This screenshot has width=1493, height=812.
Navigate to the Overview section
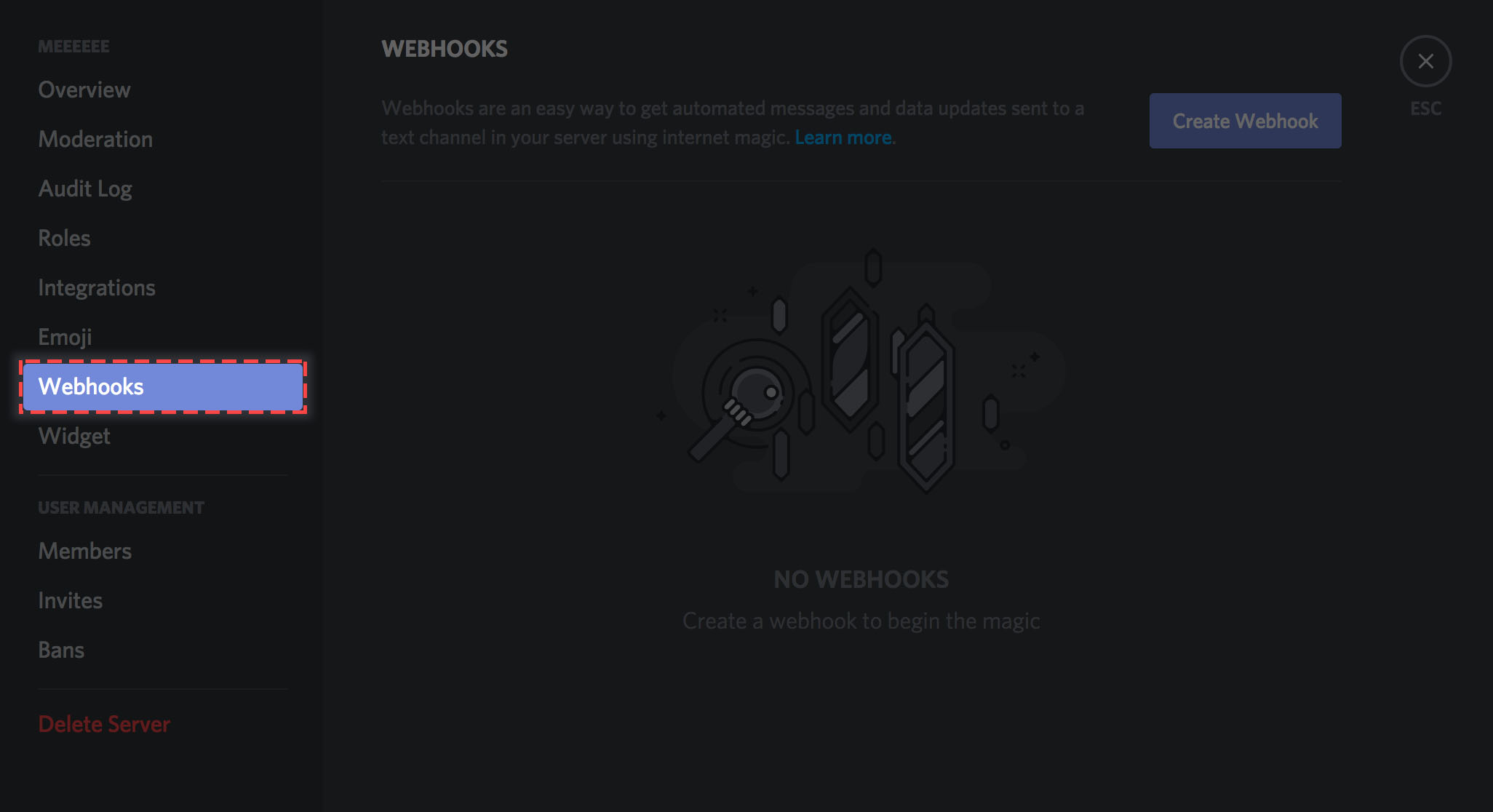click(84, 89)
